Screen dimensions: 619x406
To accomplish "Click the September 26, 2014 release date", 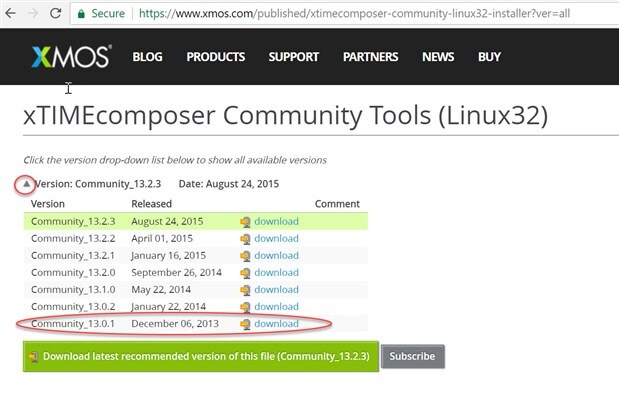I will pyautogui.click(x=176, y=272).
